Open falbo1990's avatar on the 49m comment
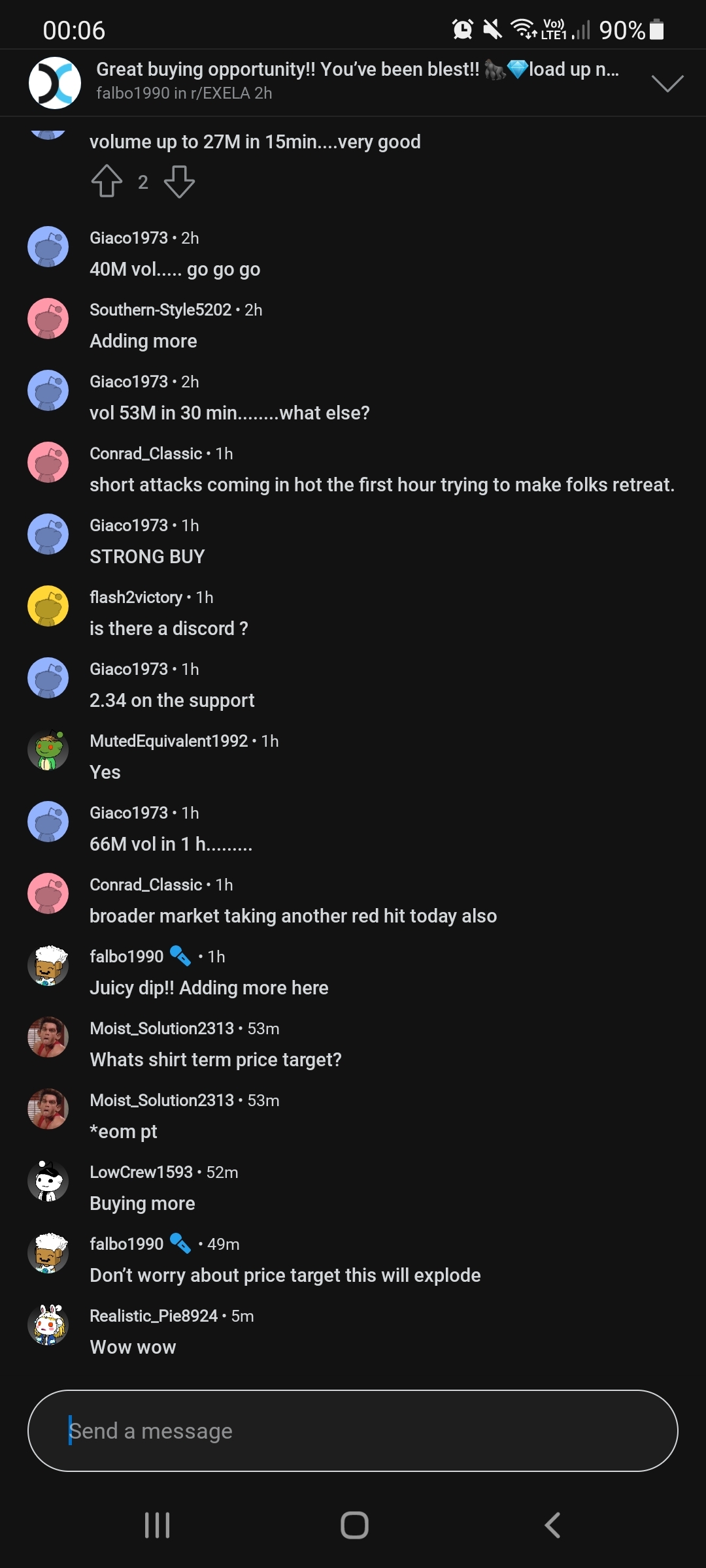The width and height of the screenshot is (706, 1568). (x=48, y=1252)
